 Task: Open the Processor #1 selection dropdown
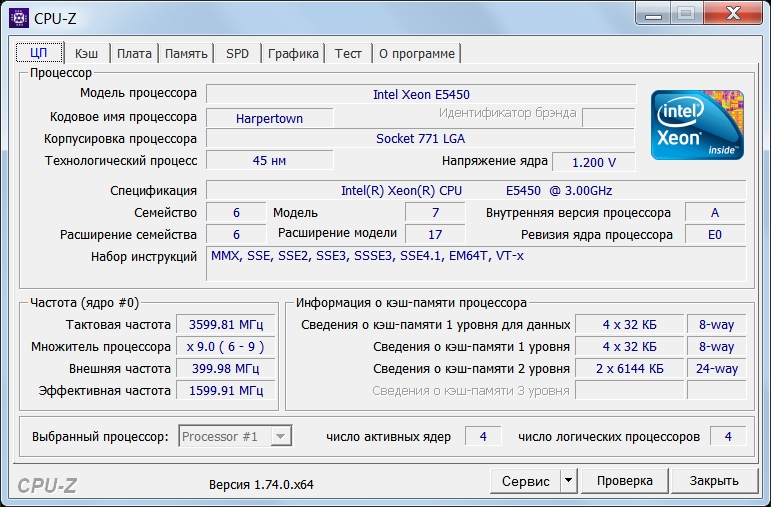coord(235,436)
